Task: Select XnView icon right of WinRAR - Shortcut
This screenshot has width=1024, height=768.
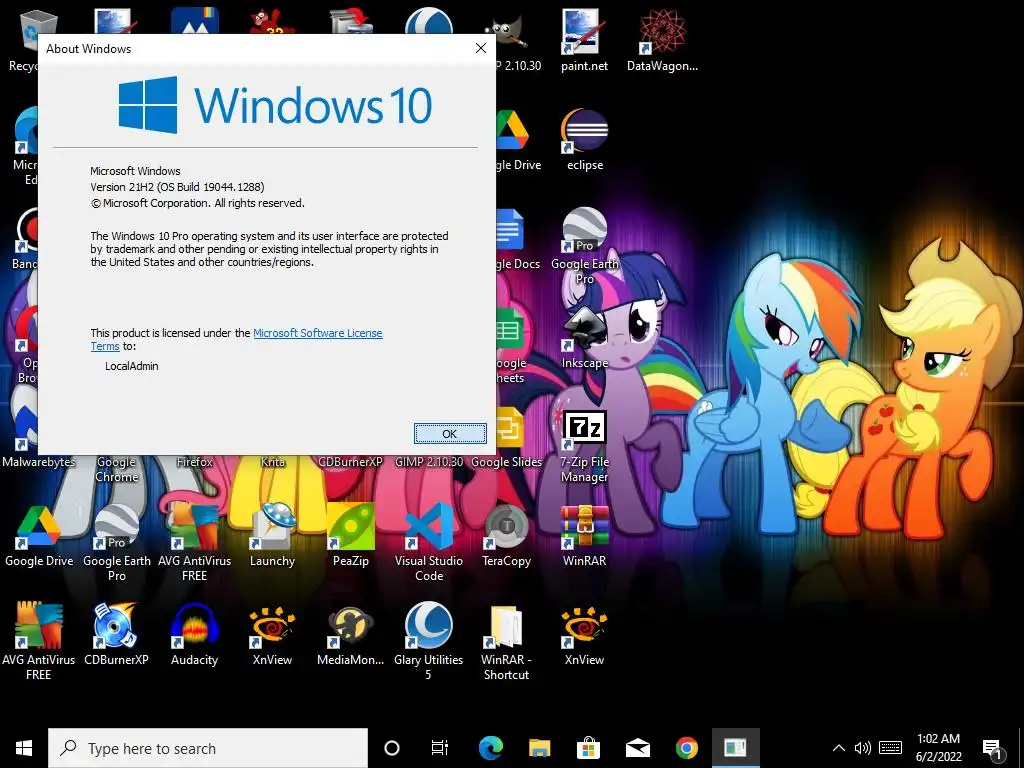Action: pyautogui.click(x=584, y=634)
